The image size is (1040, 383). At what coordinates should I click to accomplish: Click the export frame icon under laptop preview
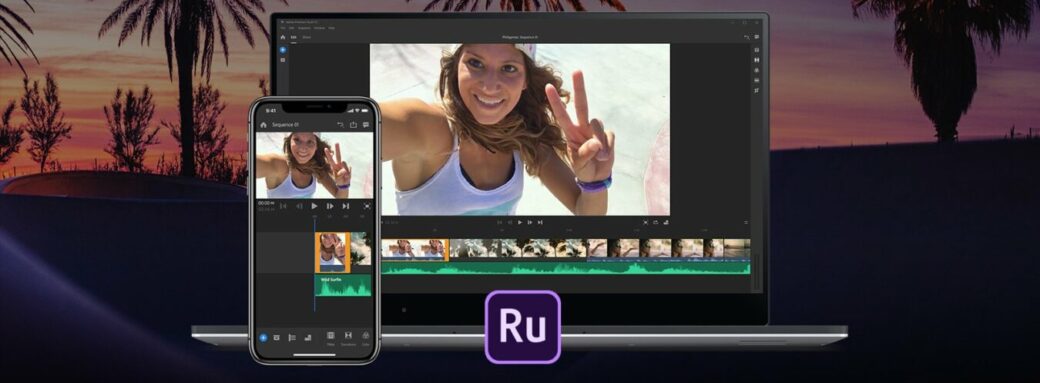pyautogui.click(x=665, y=222)
